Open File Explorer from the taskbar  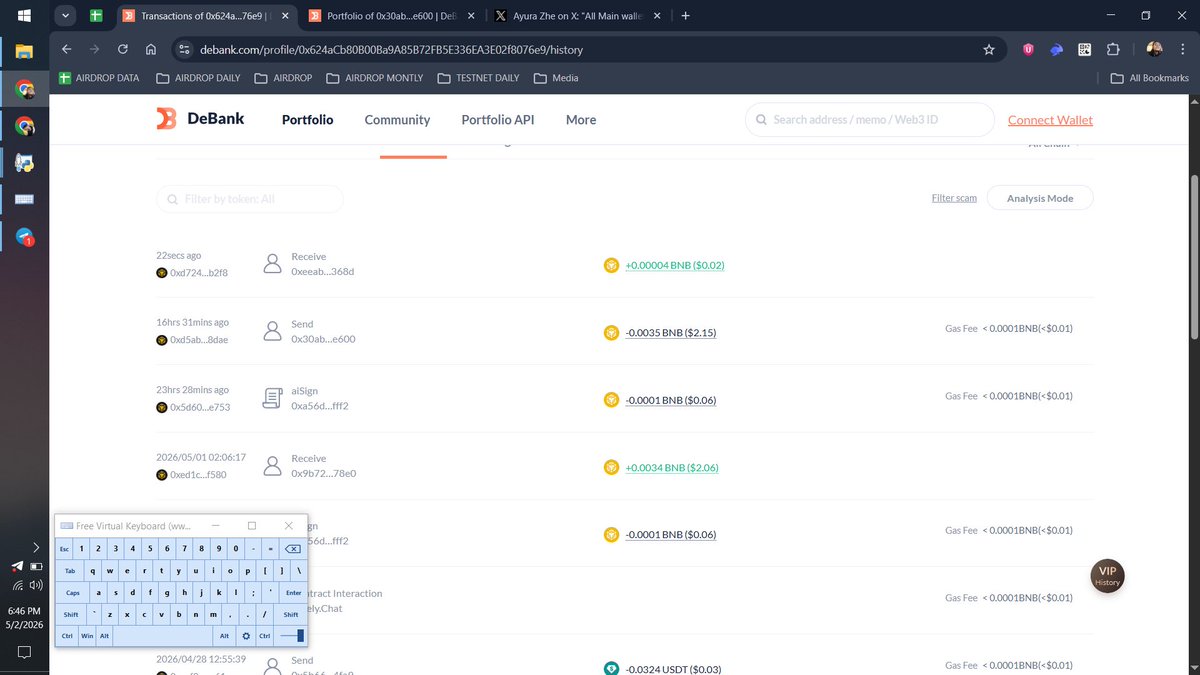(x=24, y=52)
